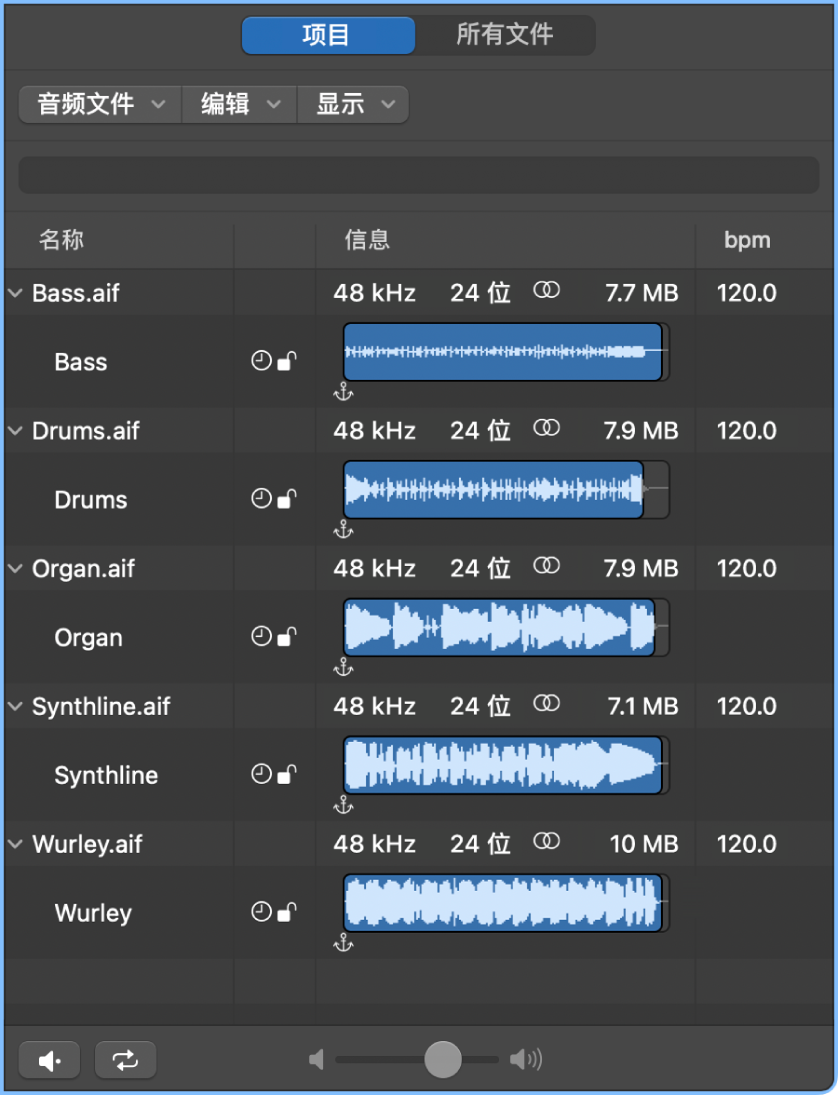Toggle the lock icon beside Wurley region
Image resolution: width=838 pixels, height=1096 pixels.
[x=287, y=912]
